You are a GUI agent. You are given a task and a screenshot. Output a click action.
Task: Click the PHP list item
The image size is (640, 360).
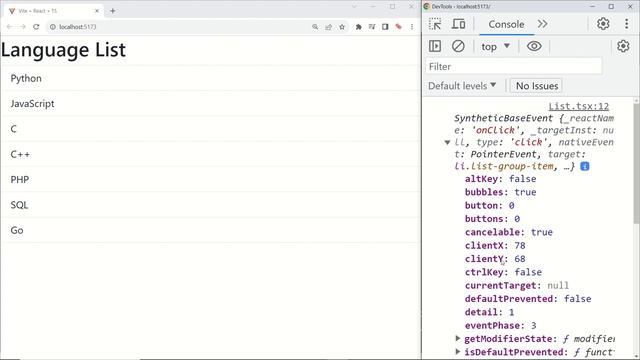(211, 180)
